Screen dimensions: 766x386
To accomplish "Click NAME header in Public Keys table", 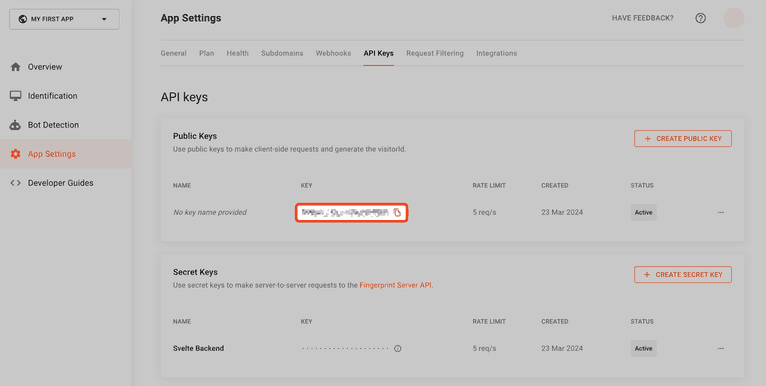I will pyautogui.click(x=182, y=186).
